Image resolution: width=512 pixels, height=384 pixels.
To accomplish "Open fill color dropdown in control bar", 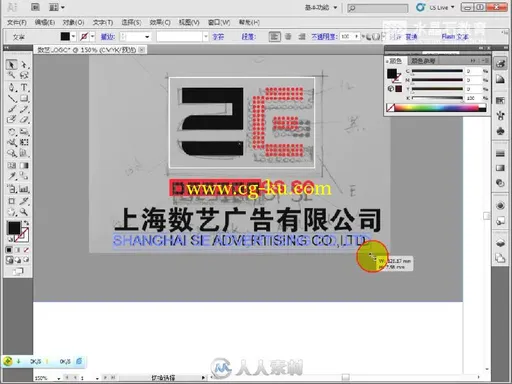I will [74, 36].
